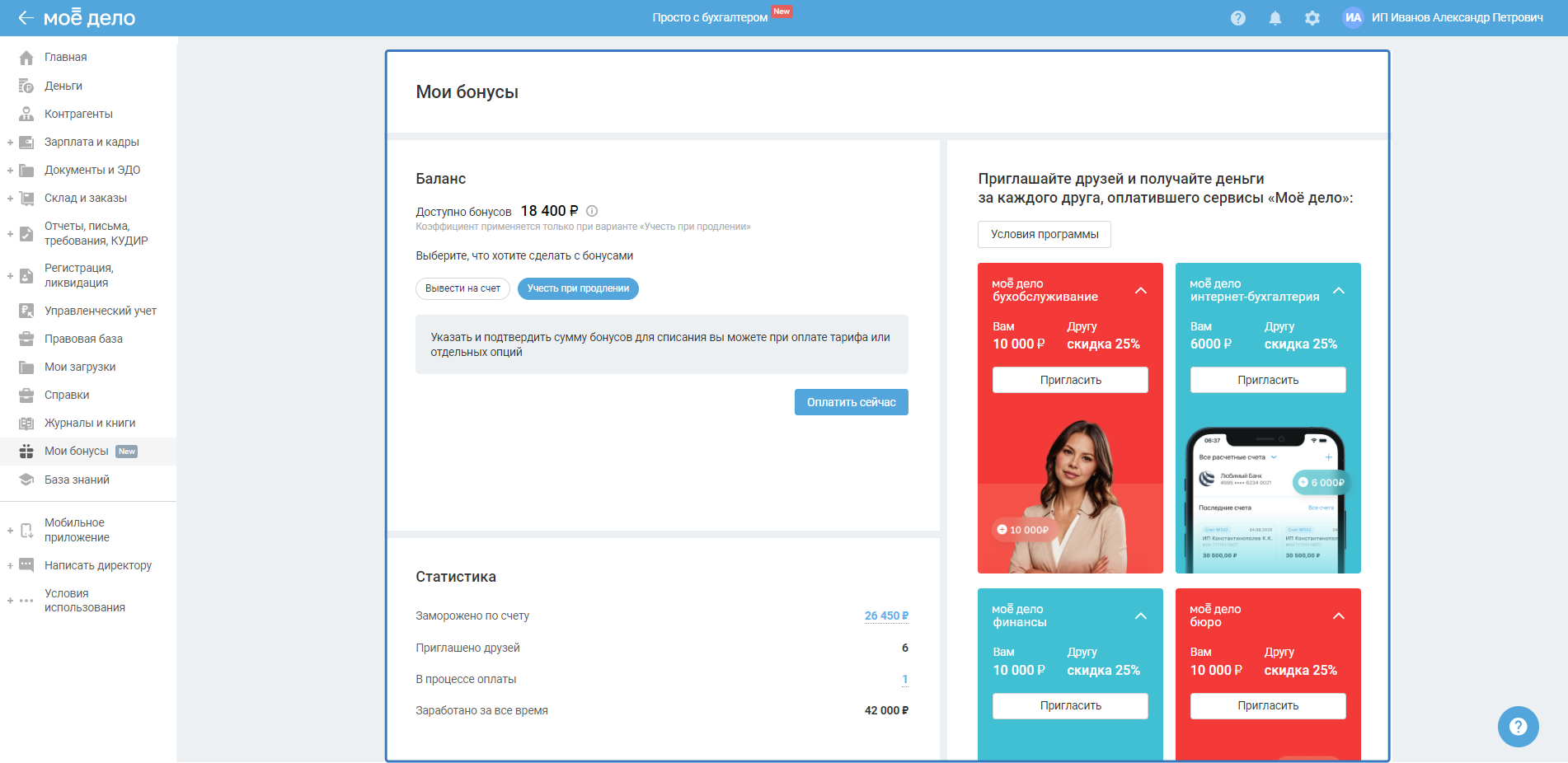Open the 26 450 ₽ frozen amount link

tap(886, 616)
